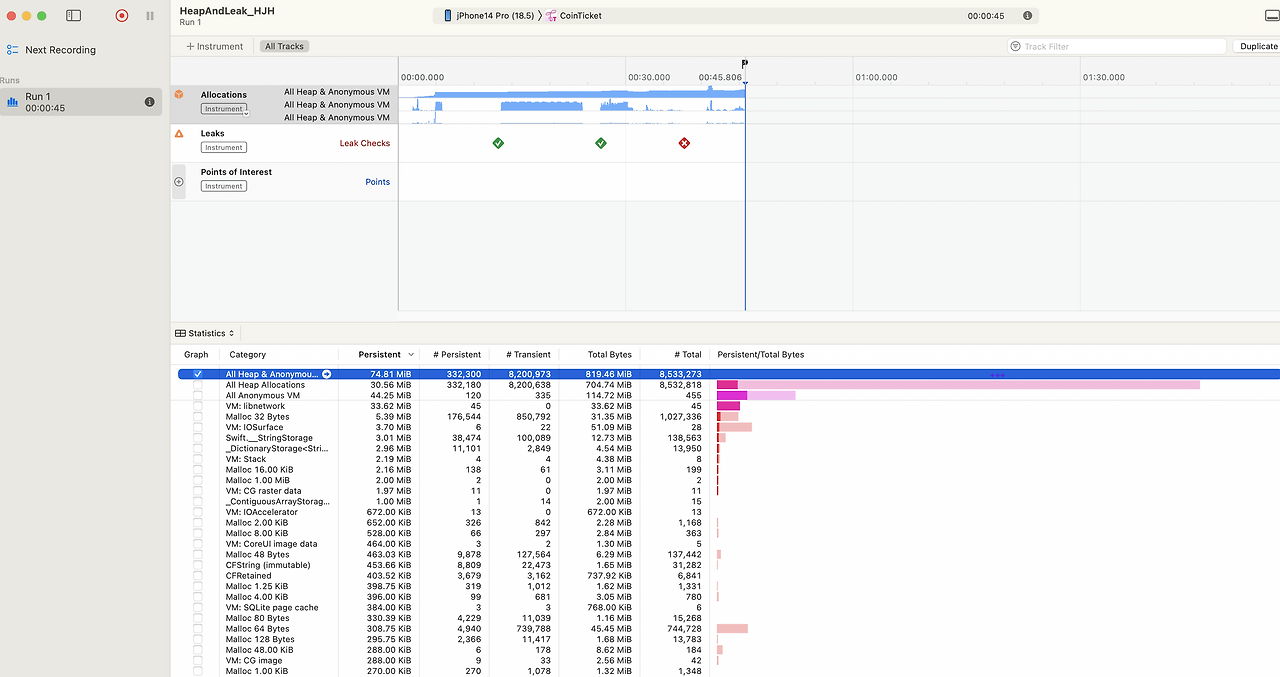Click the playhead marker at 00:45.806
Image resolution: width=1280 pixels, height=677 pixels.
pos(744,64)
